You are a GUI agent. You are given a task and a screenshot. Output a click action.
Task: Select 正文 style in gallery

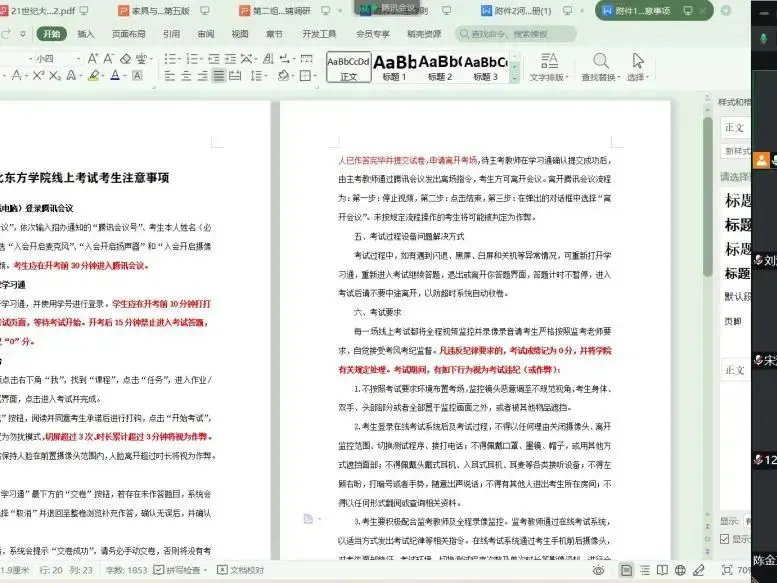349,67
